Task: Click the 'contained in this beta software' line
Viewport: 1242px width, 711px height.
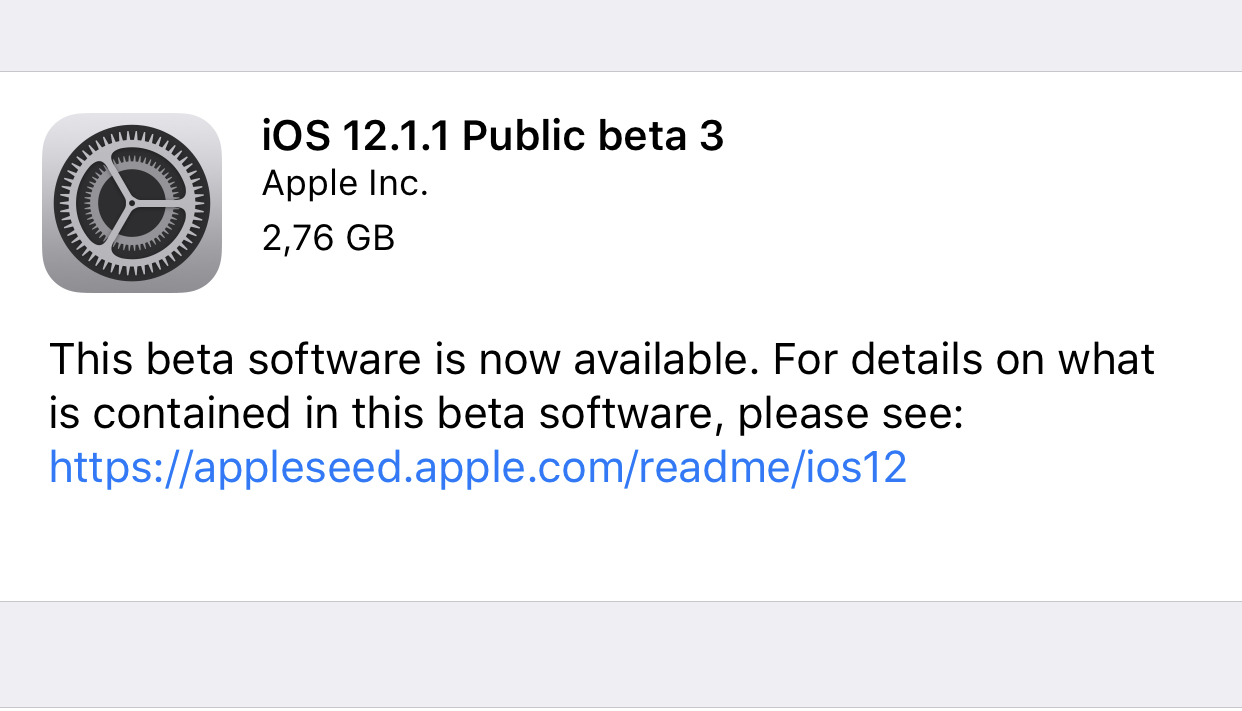Action: pos(400,415)
